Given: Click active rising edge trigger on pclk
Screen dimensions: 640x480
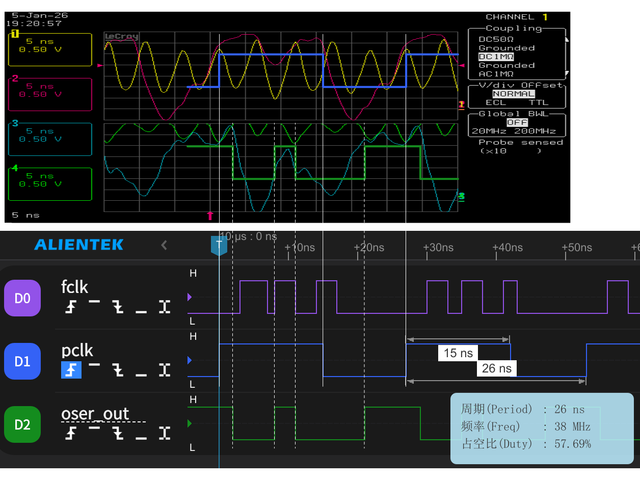Looking at the screenshot, I should 71,371.
